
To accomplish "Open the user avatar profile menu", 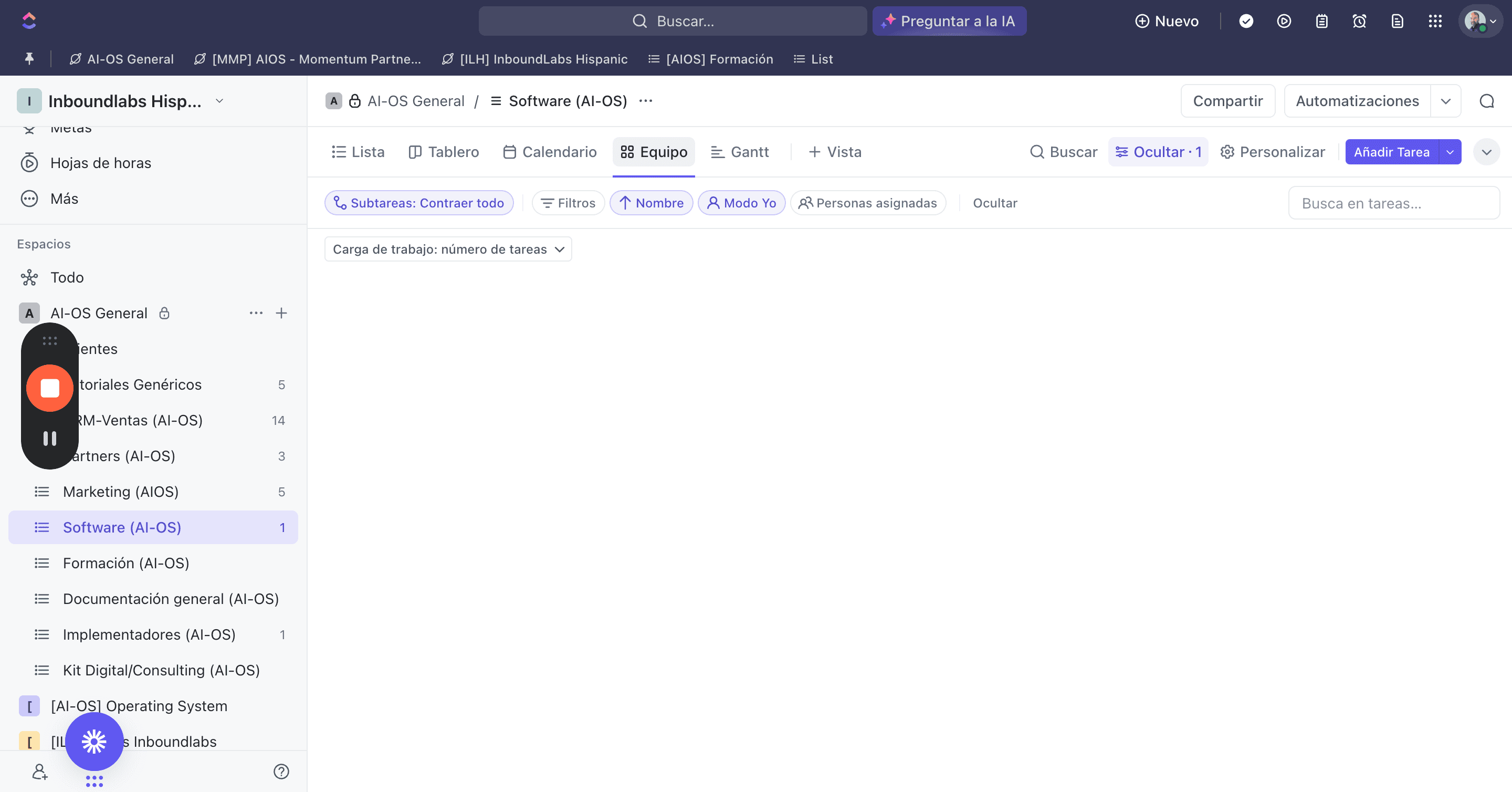I will pos(1481,21).
